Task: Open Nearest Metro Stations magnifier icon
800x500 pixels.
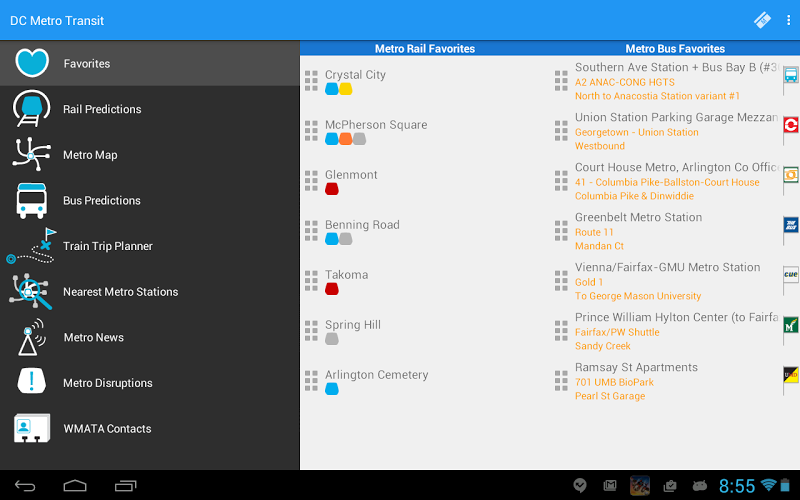Action: tap(30, 291)
